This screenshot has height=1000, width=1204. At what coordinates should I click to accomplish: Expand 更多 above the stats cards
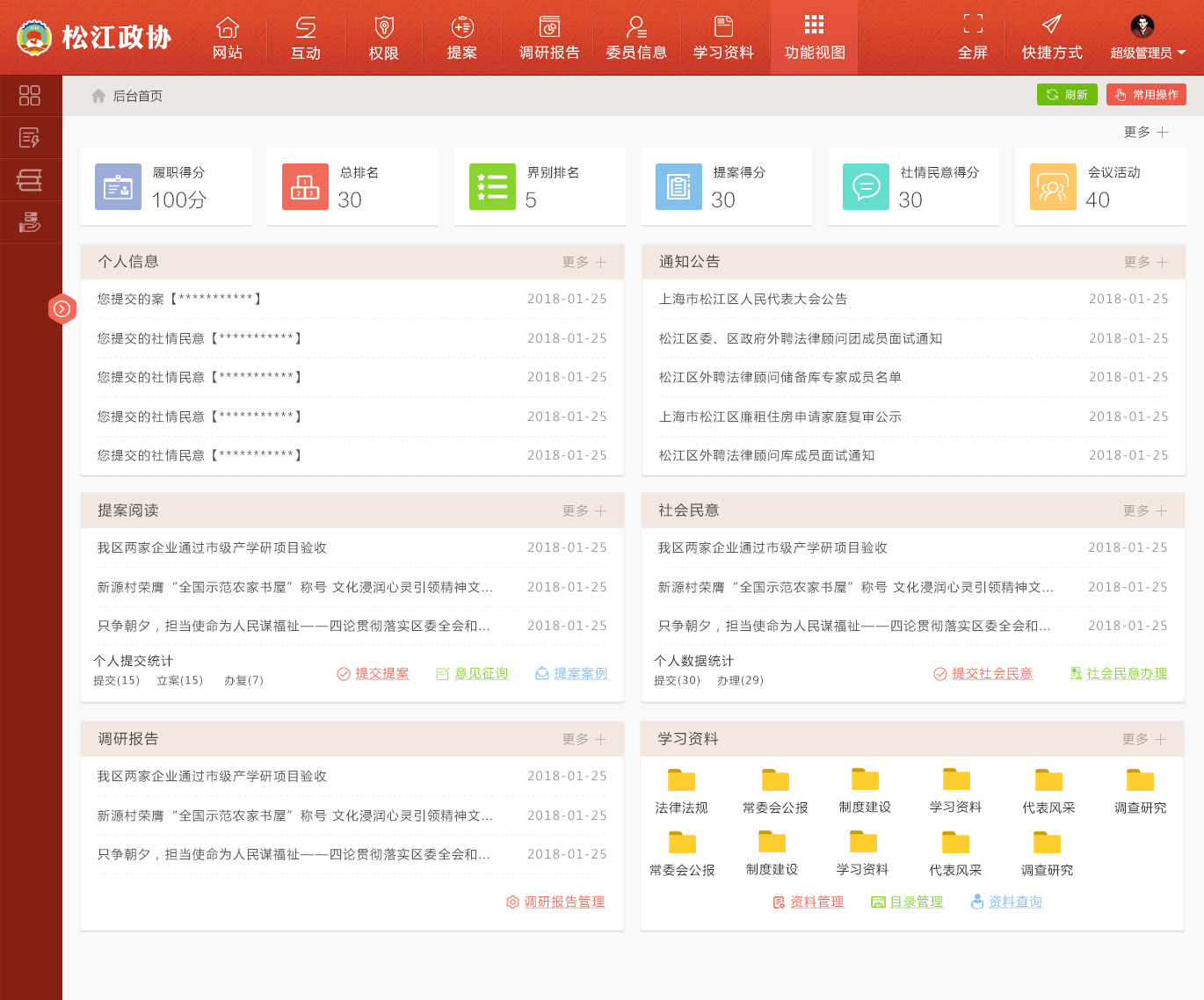(1146, 132)
